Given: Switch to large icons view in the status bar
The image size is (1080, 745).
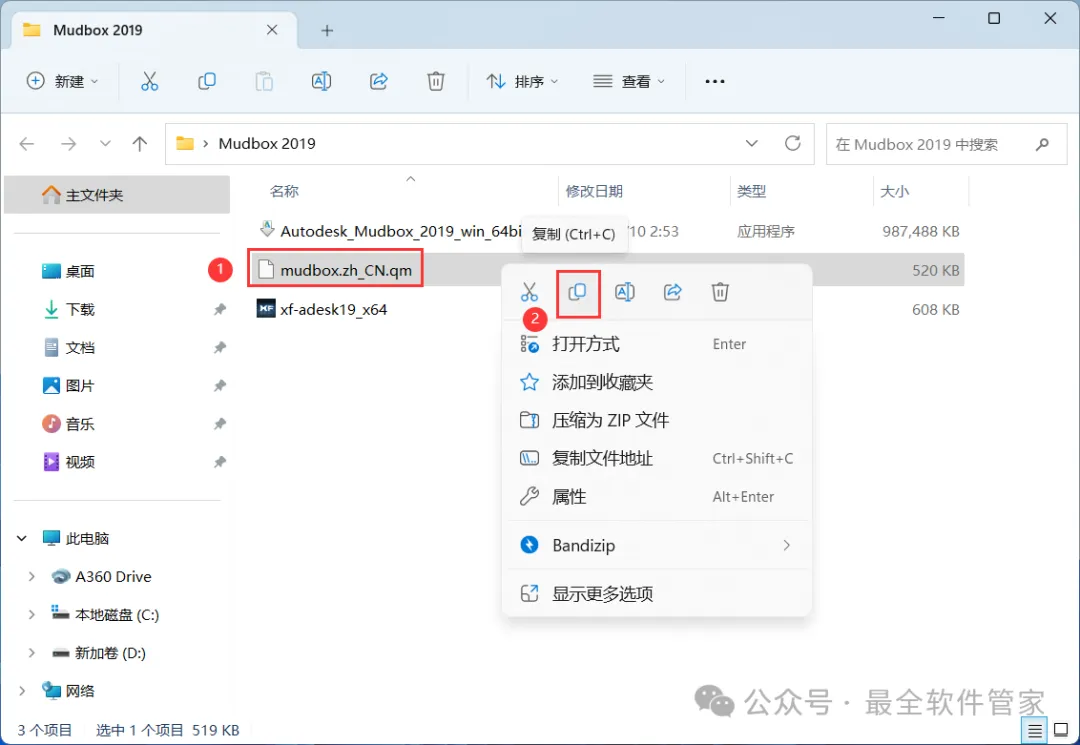Looking at the screenshot, I should [1061, 730].
